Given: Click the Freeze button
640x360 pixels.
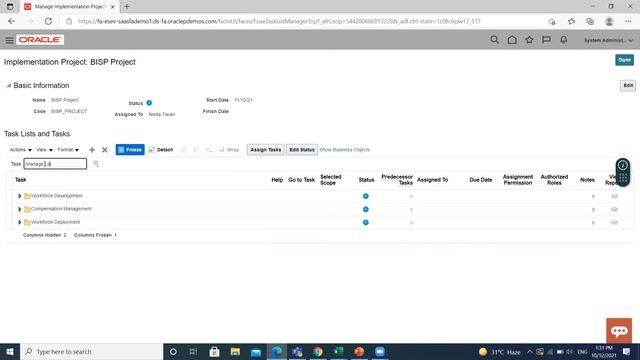Looking at the screenshot, I should [130, 150].
